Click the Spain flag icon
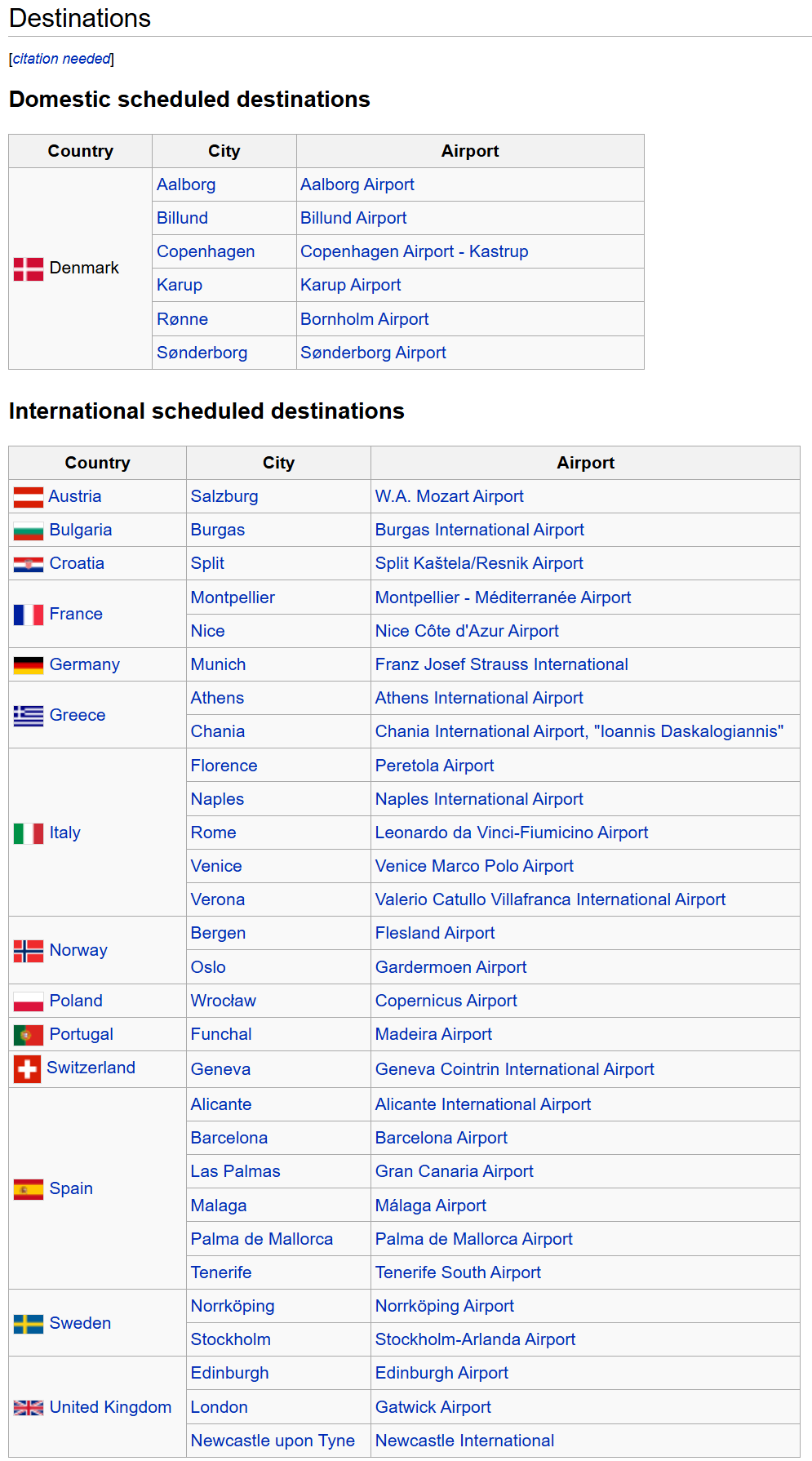The image size is (812, 1461). (29, 1189)
